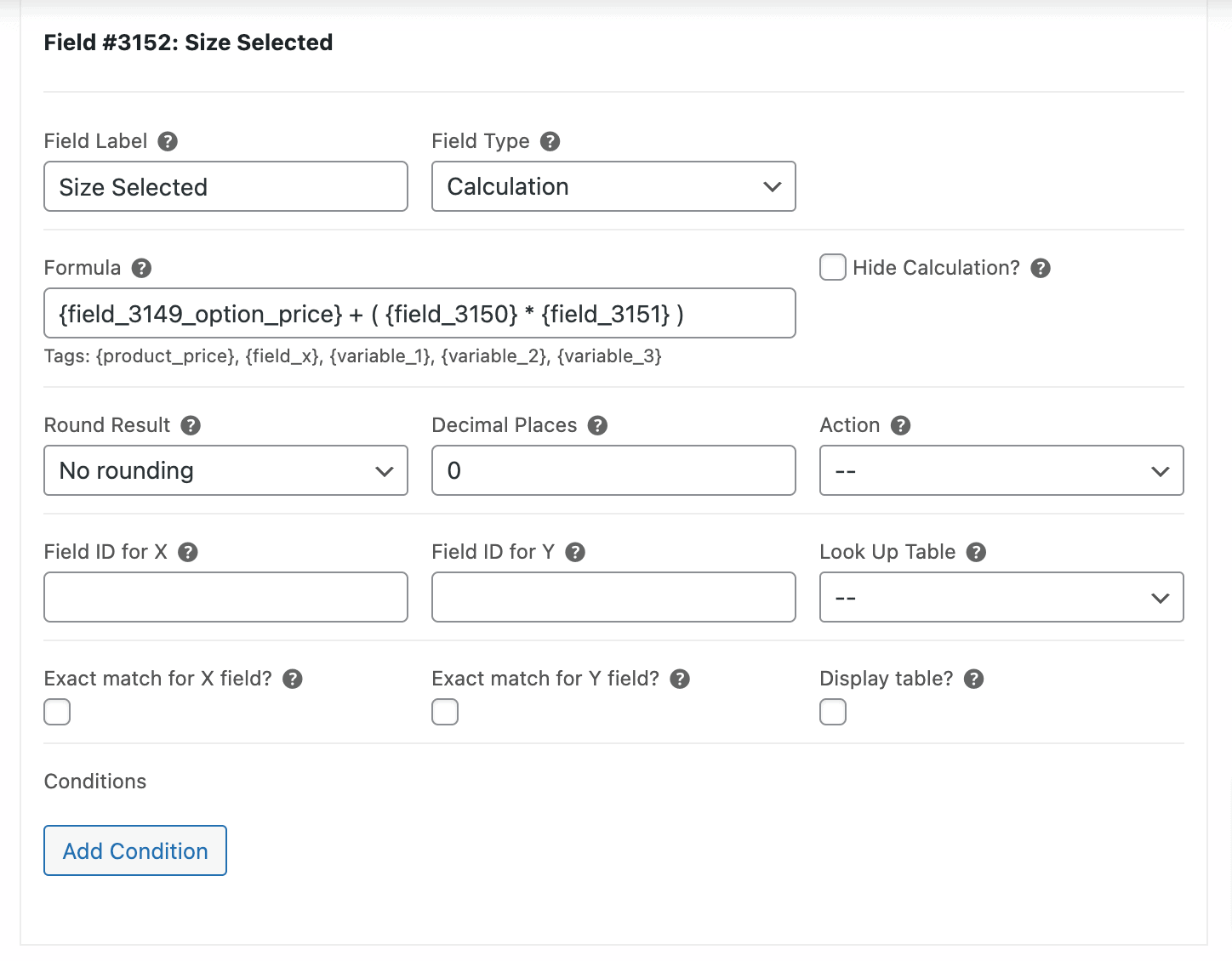This screenshot has height=961, width=1232.
Task: View the Round Result help icon
Action: click(x=191, y=425)
